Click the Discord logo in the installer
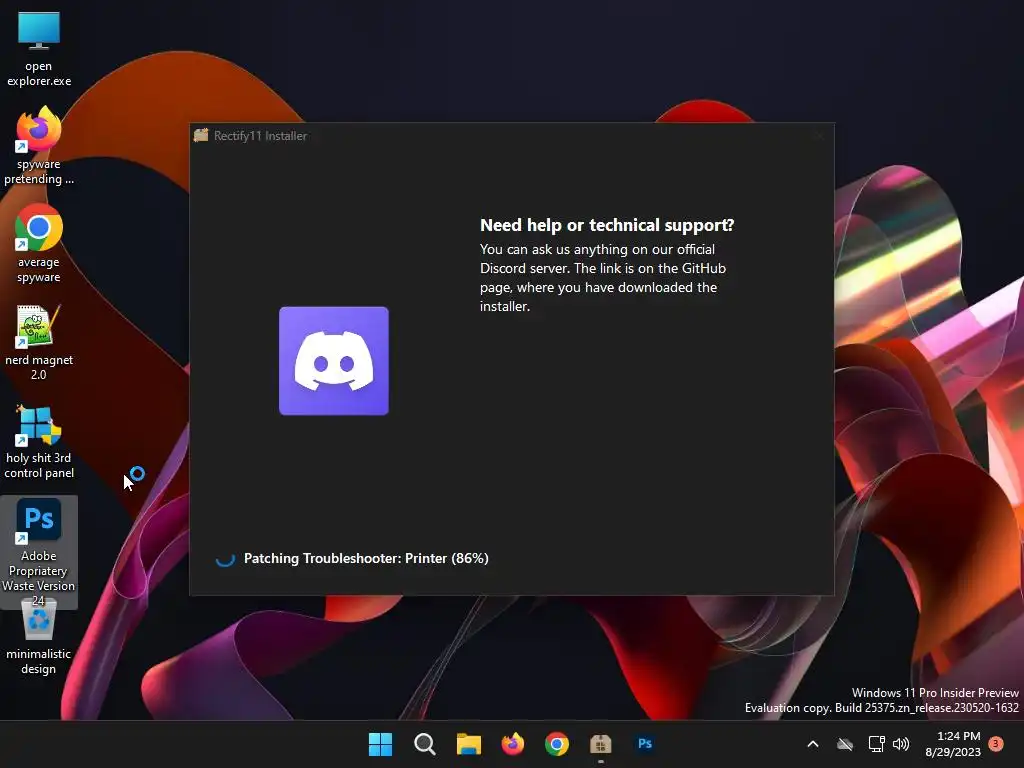The height and width of the screenshot is (768, 1024). point(334,360)
